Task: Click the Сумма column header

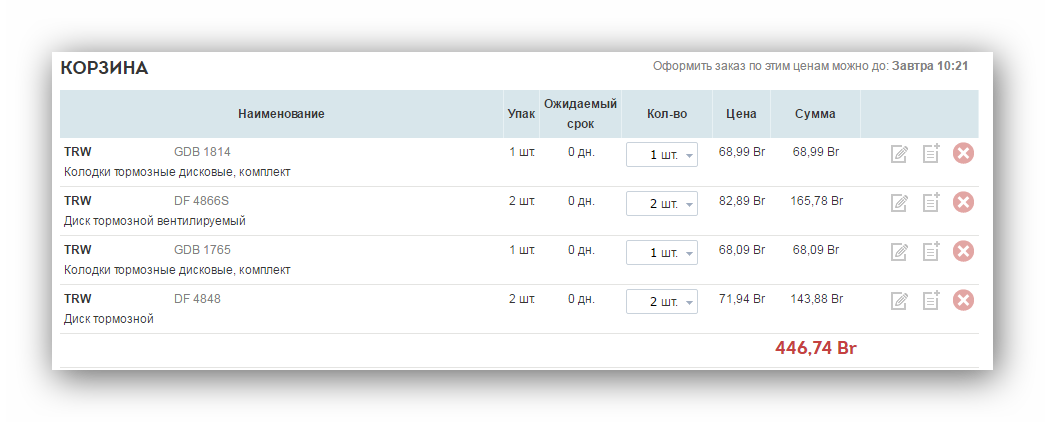Action: (815, 114)
